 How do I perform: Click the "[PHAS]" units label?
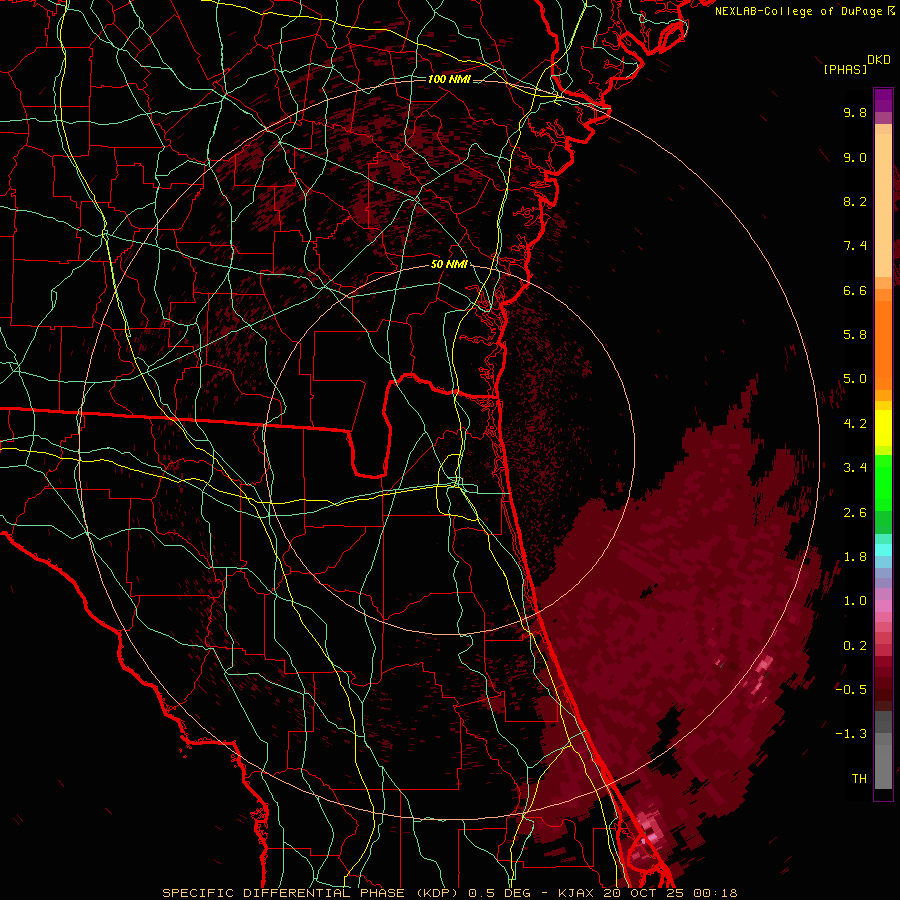click(845, 70)
